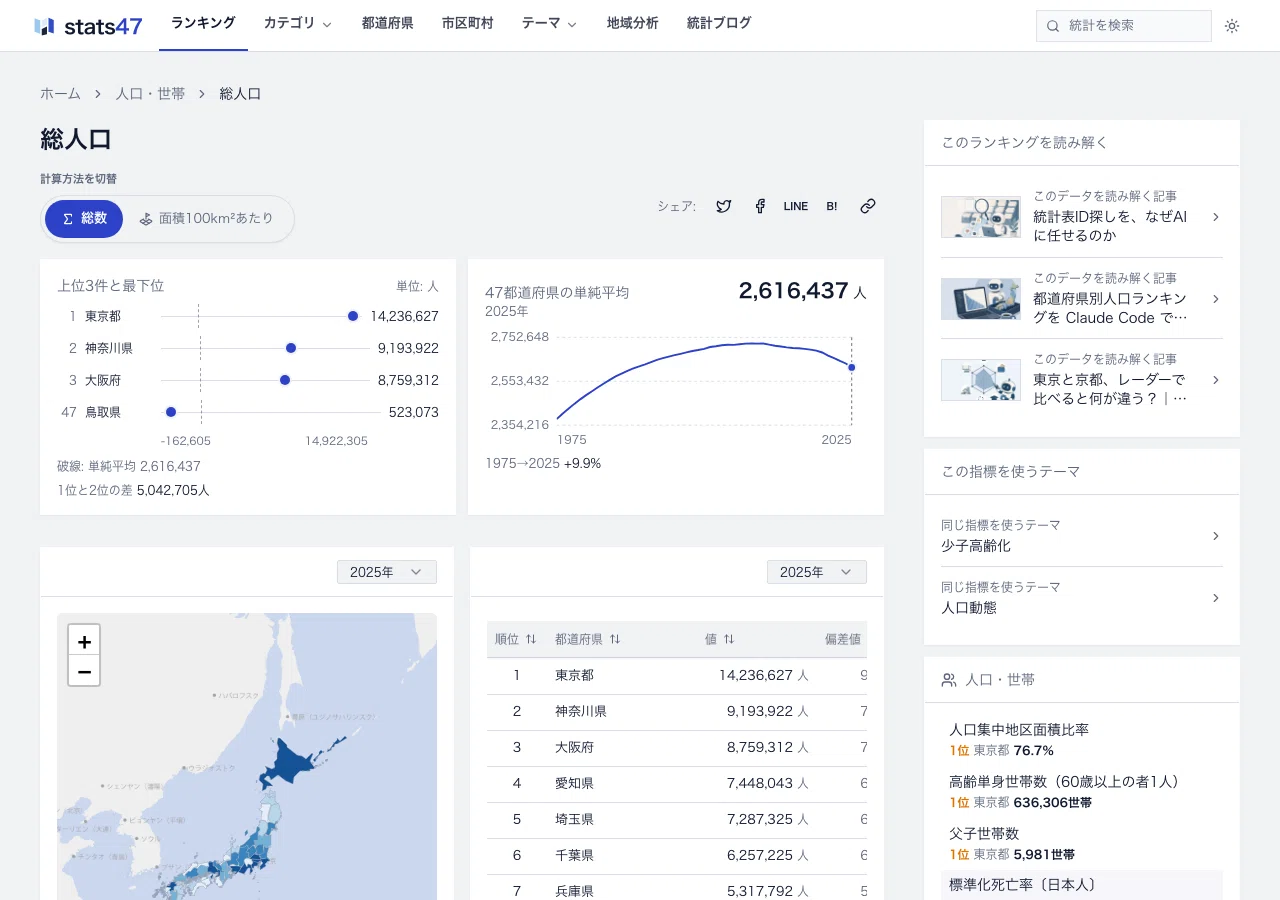
Task: Open 東京と京都 radar comparison article
Action: pos(1082,379)
